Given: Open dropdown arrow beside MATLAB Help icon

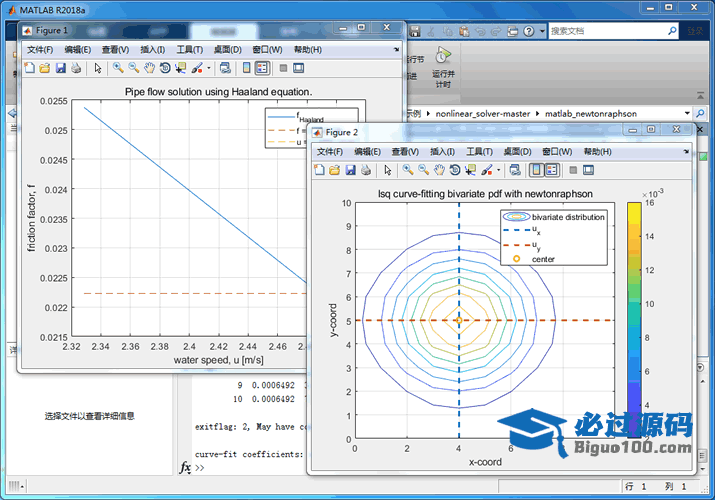Looking at the screenshot, I should (542, 31).
